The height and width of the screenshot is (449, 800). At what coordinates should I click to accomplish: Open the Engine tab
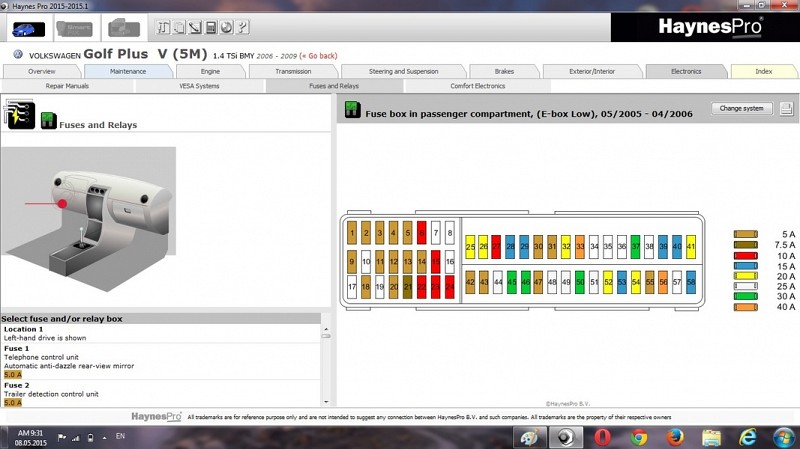[210, 71]
